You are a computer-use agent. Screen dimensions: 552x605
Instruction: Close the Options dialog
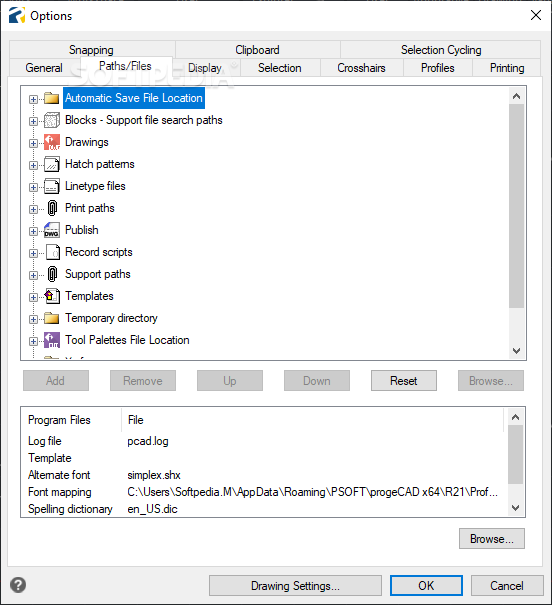tap(536, 15)
